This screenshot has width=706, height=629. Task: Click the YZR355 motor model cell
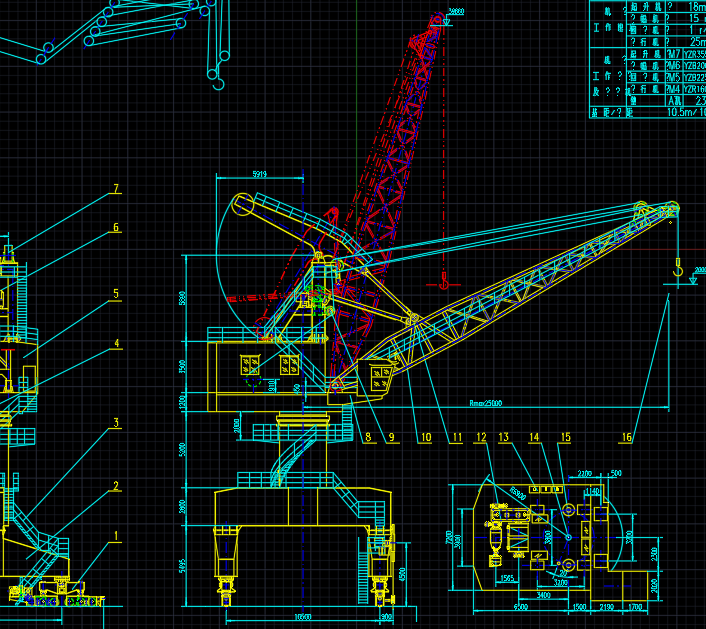coord(694,54)
